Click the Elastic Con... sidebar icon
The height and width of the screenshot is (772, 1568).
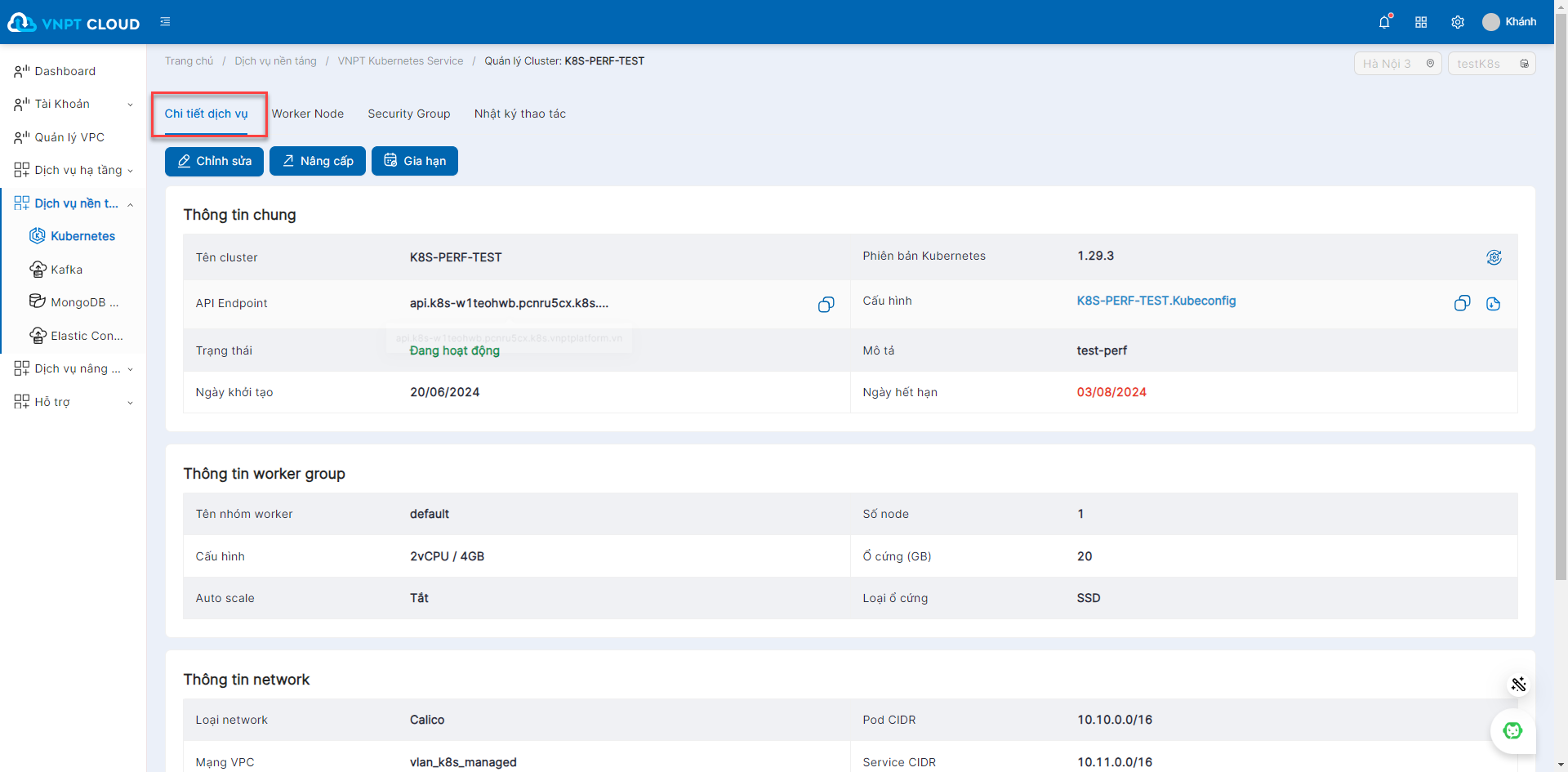point(38,335)
